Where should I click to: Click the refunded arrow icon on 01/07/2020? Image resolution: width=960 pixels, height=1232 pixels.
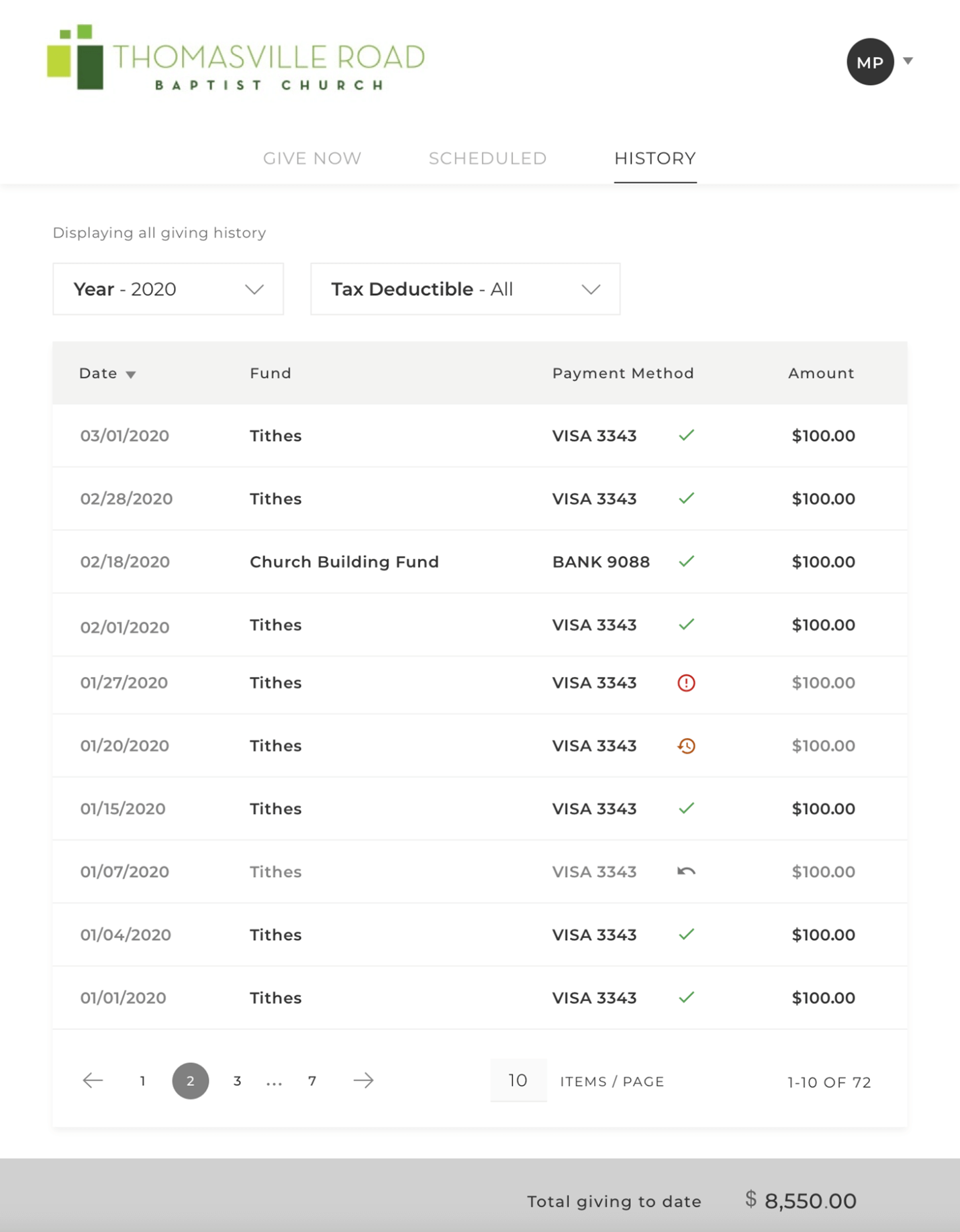pos(686,872)
